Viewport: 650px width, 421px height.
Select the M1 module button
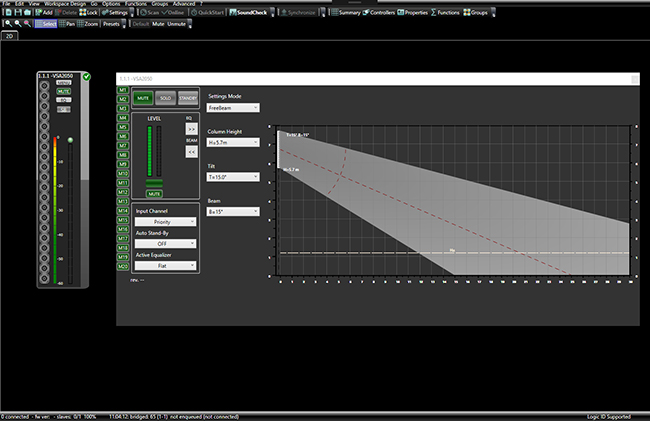(x=123, y=90)
